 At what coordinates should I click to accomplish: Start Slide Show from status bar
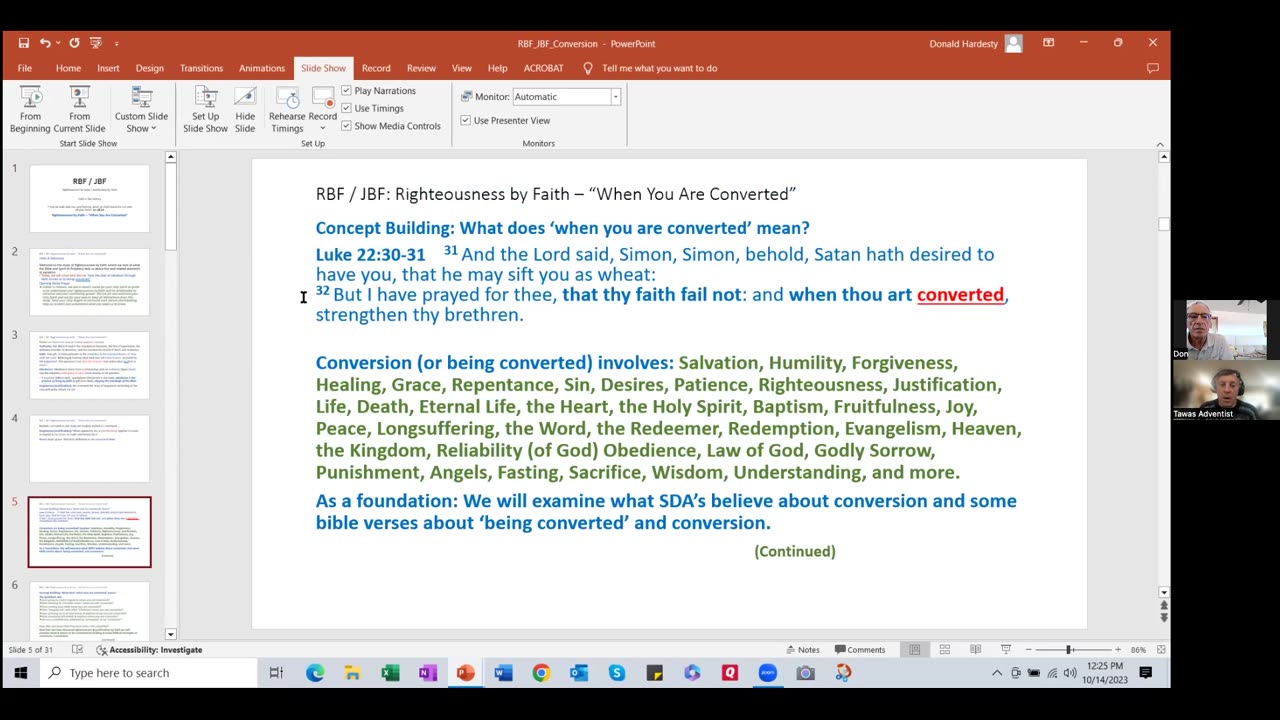1006,650
